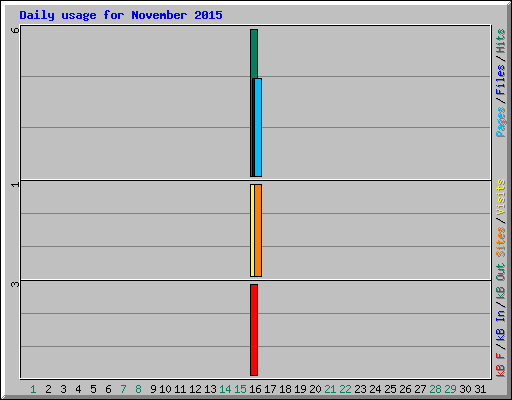Click day 5 on the x-axis

[x=93, y=389]
